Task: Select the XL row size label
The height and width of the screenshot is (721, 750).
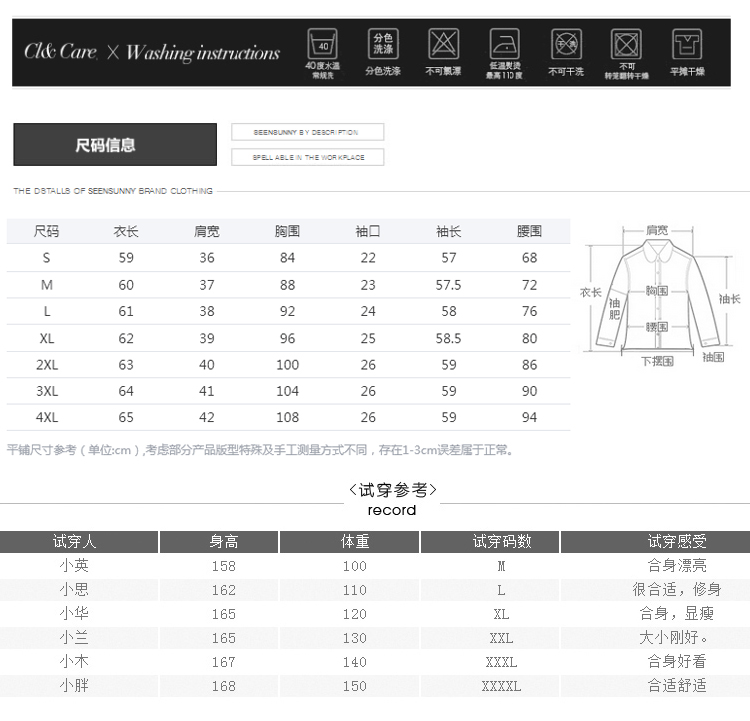Action: tap(46, 339)
